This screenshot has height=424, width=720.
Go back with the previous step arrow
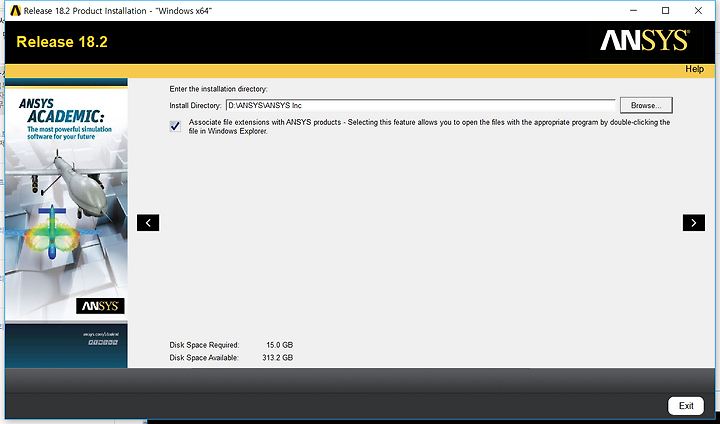pyautogui.click(x=148, y=223)
